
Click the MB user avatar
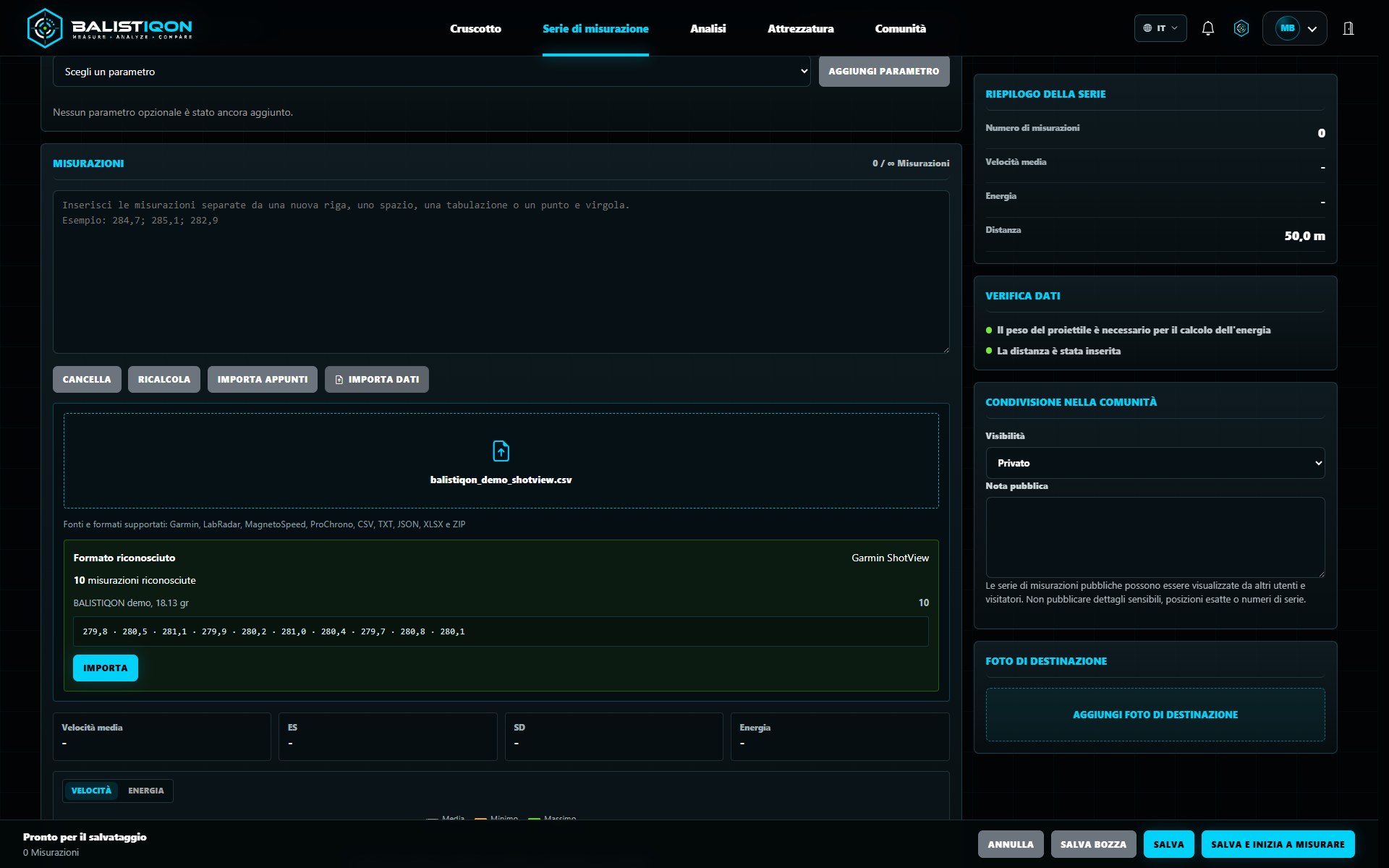pyautogui.click(x=1287, y=28)
